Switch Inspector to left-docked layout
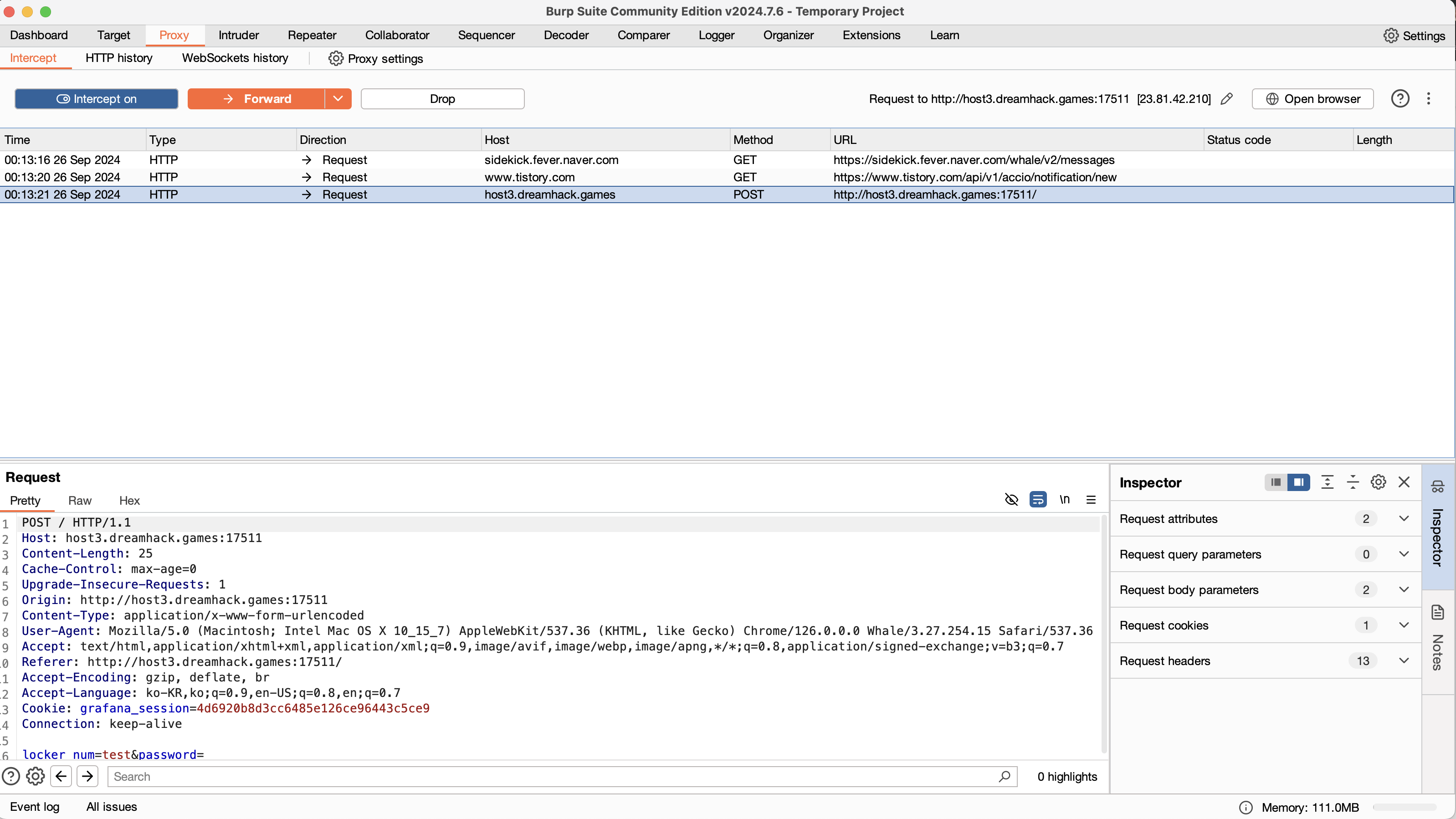 click(1276, 482)
